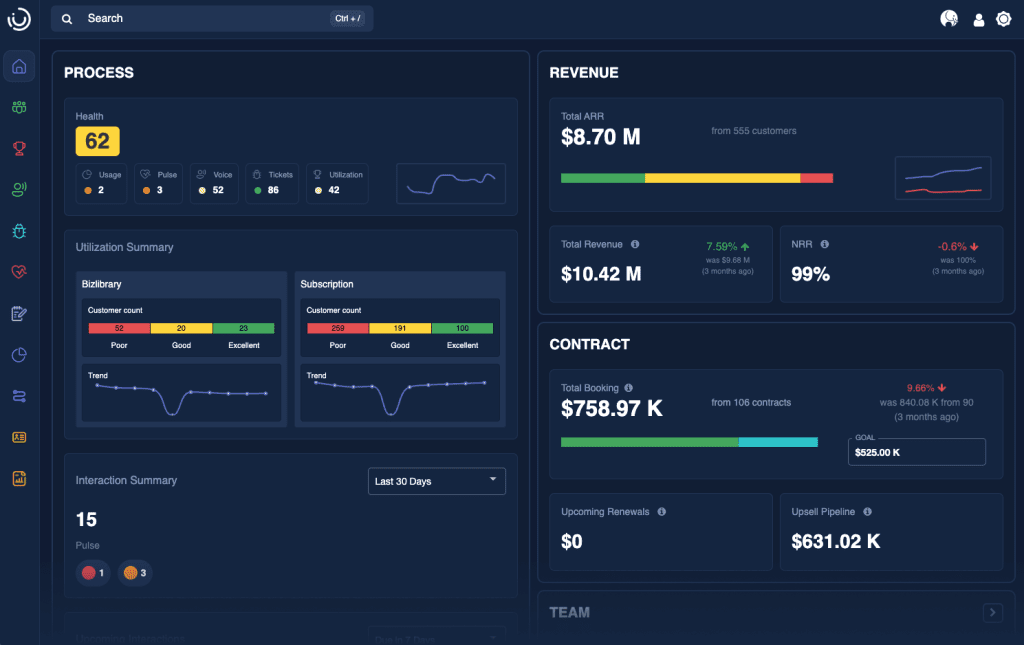Click the Upsell Pipeline info icon

pos(867,512)
